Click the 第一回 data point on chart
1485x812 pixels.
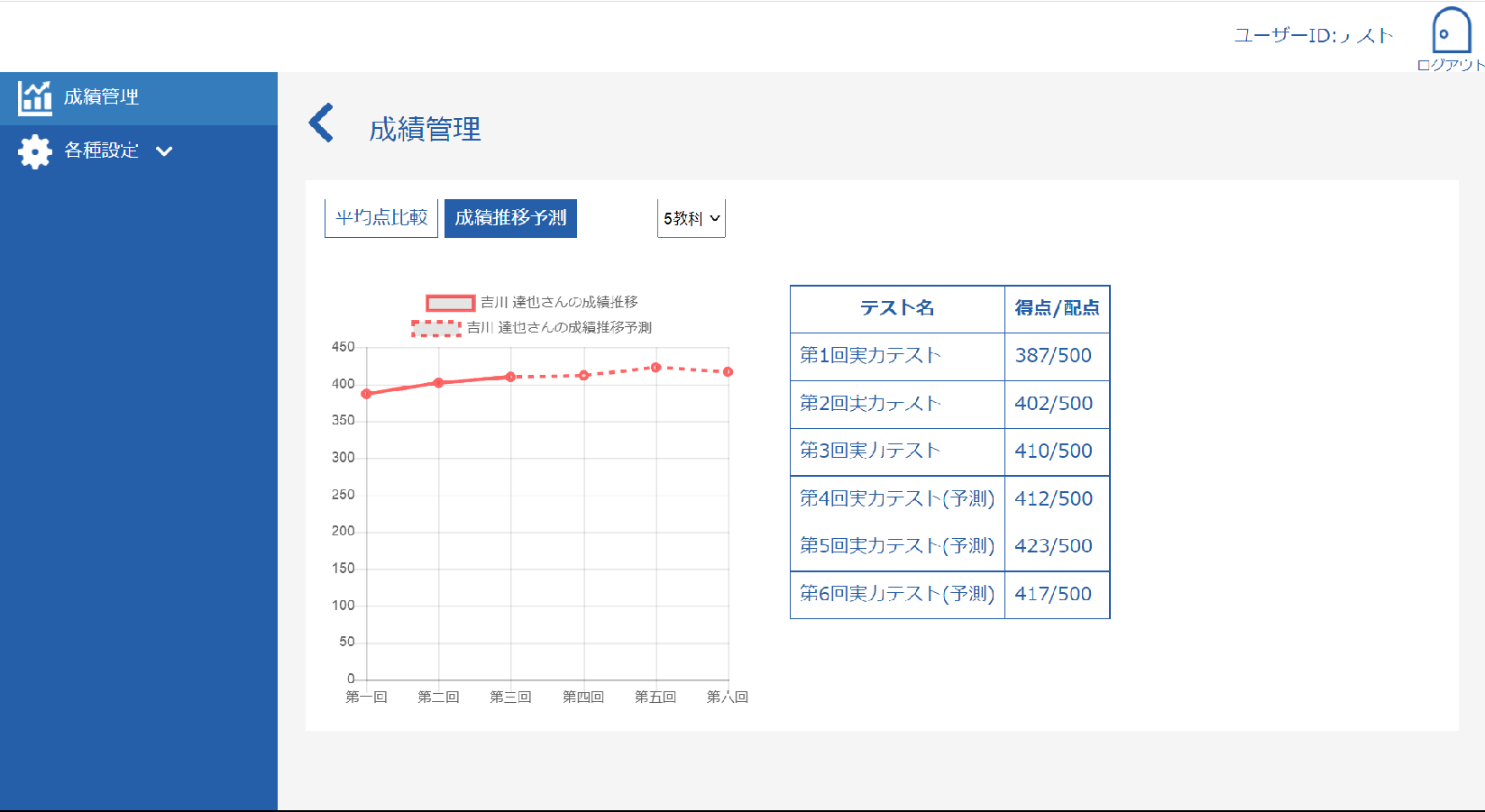point(366,394)
